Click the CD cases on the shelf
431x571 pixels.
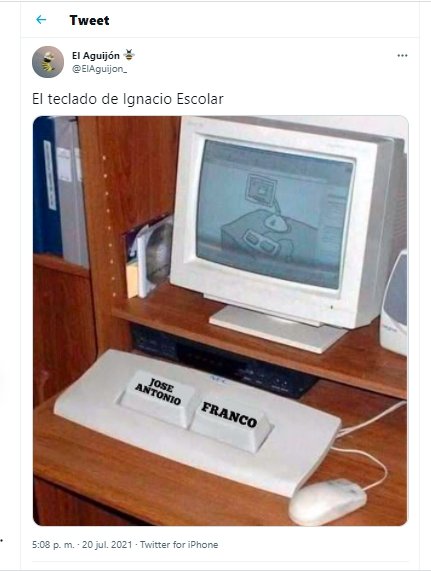tap(149, 257)
